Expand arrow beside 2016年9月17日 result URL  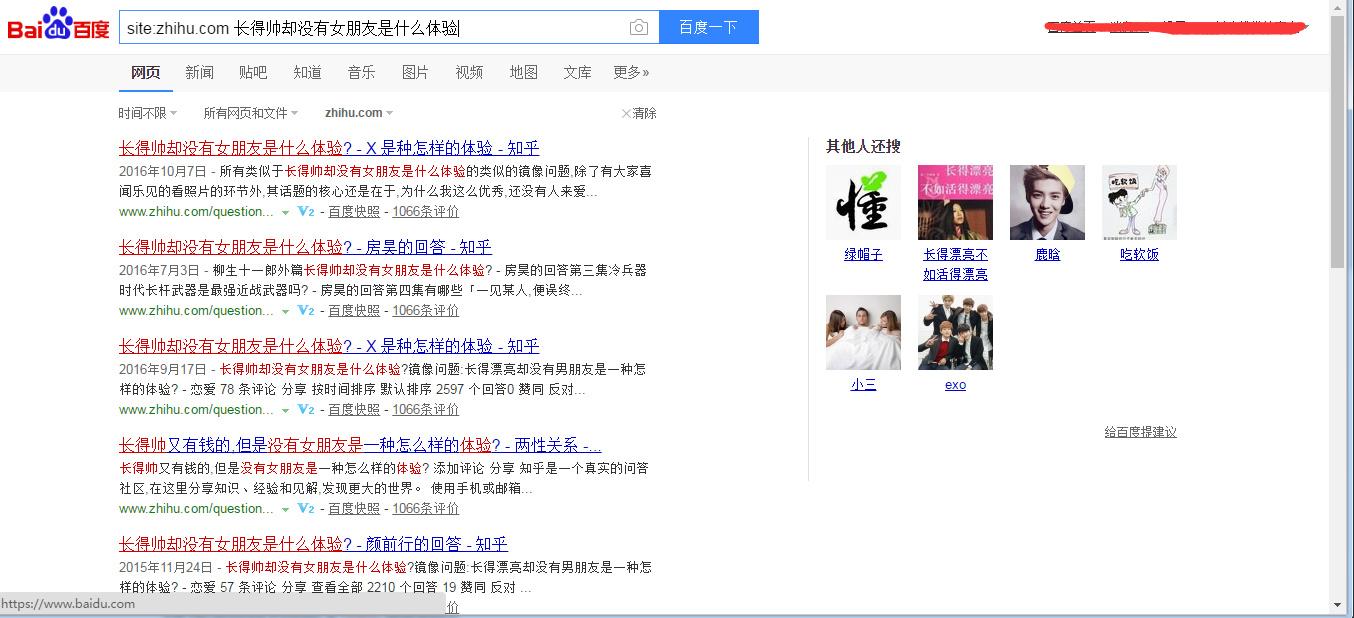click(x=285, y=411)
